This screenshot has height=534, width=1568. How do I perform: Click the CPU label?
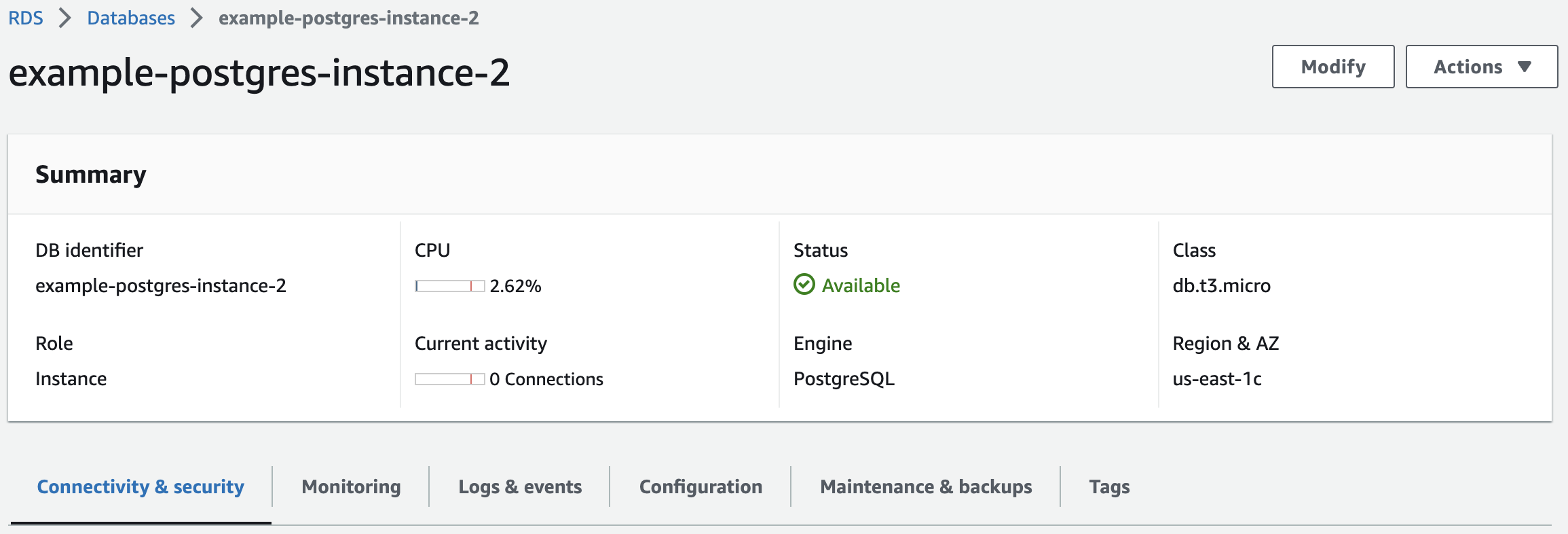tap(432, 250)
